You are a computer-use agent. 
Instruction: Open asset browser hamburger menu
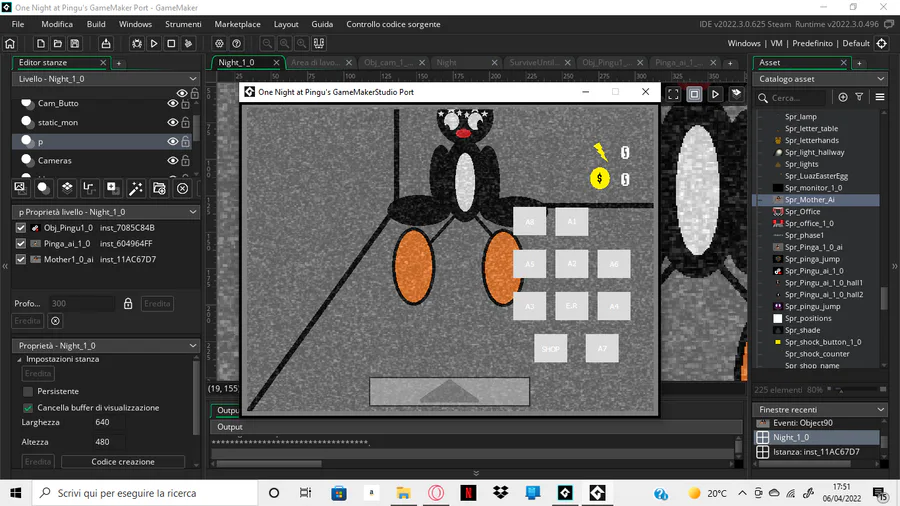click(x=880, y=98)
